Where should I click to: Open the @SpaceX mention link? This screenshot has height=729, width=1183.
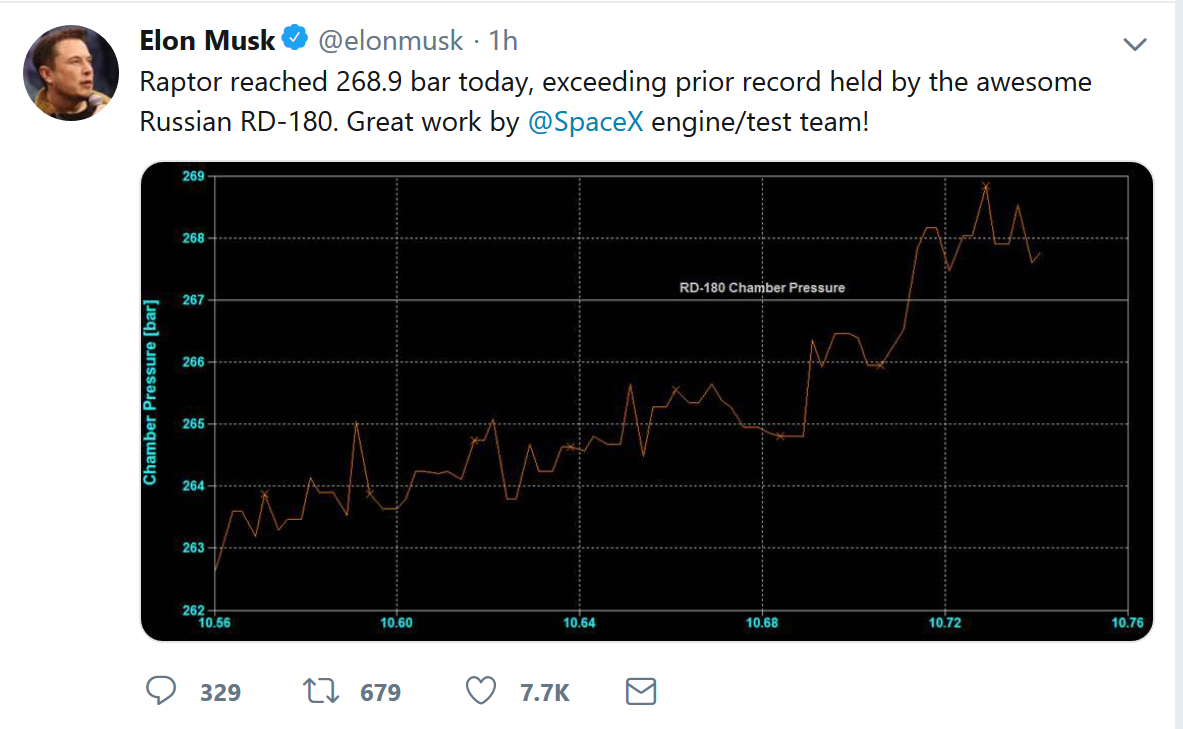tap(585, 123)
